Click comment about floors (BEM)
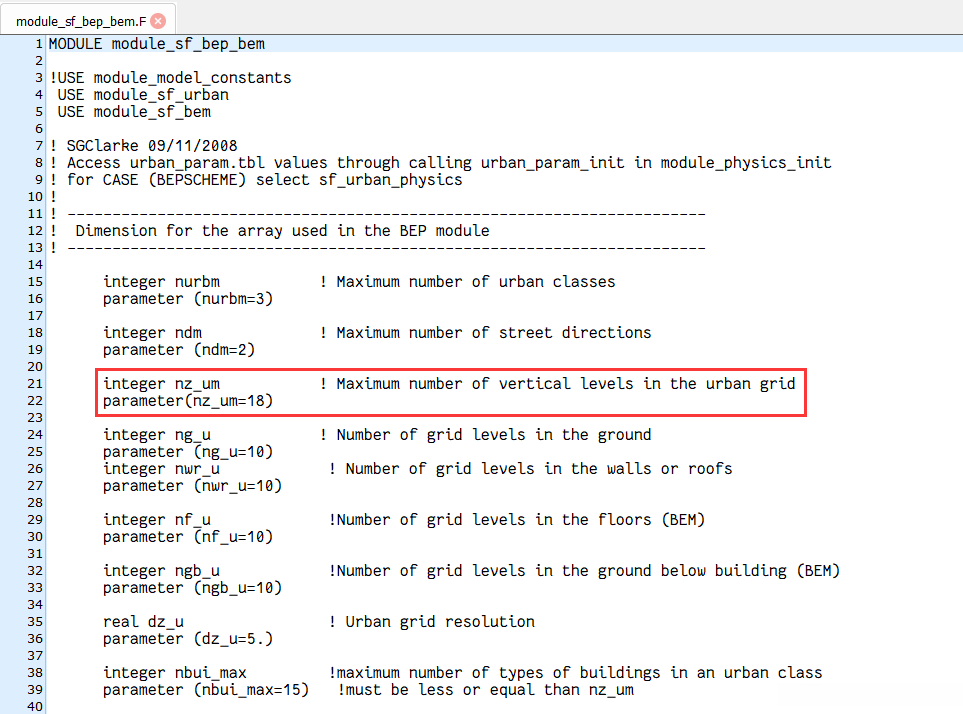This screenshot has width=963, height=714. [x=517, y=520]
